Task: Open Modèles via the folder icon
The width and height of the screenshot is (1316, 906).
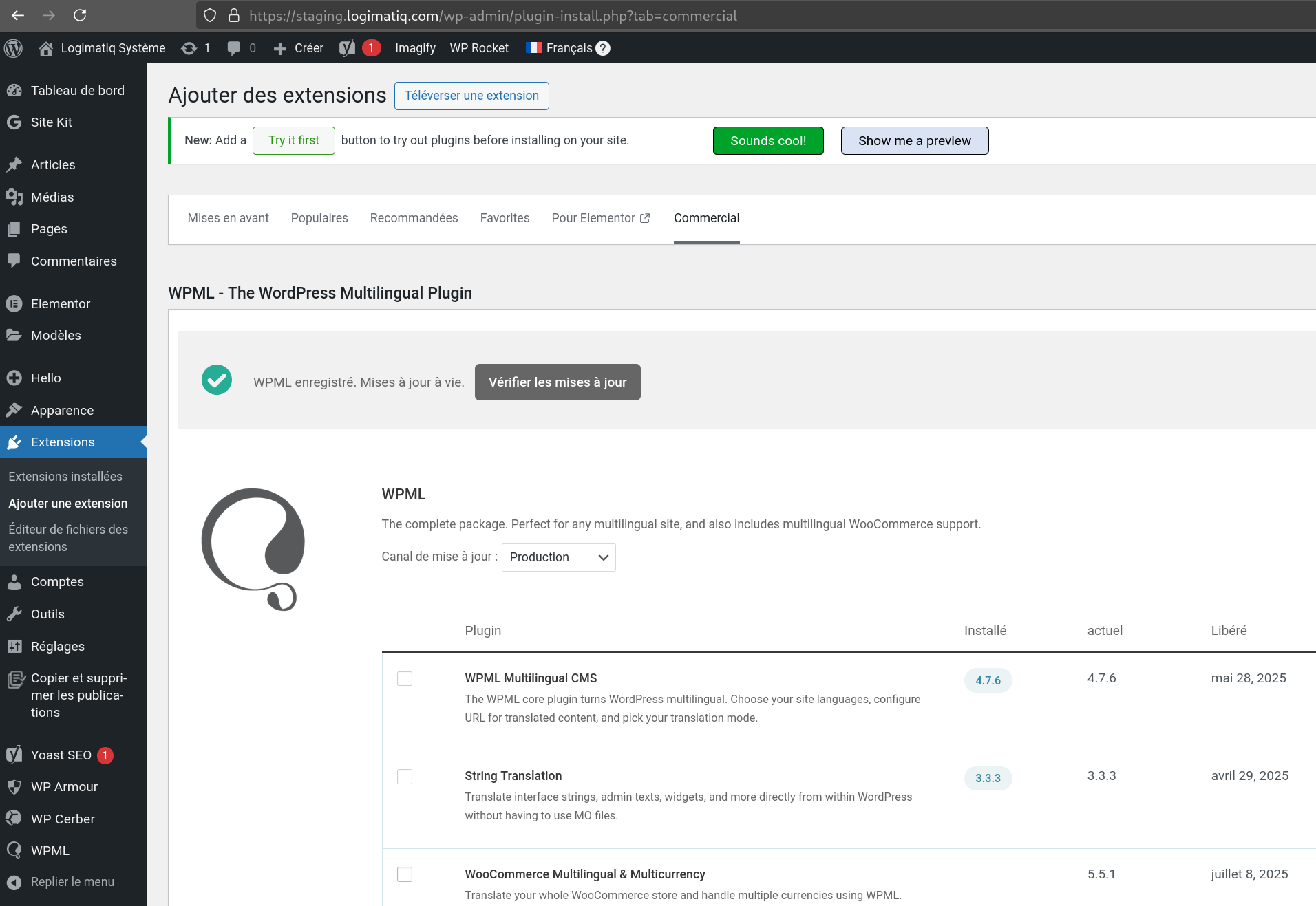Action: [14, 335]
